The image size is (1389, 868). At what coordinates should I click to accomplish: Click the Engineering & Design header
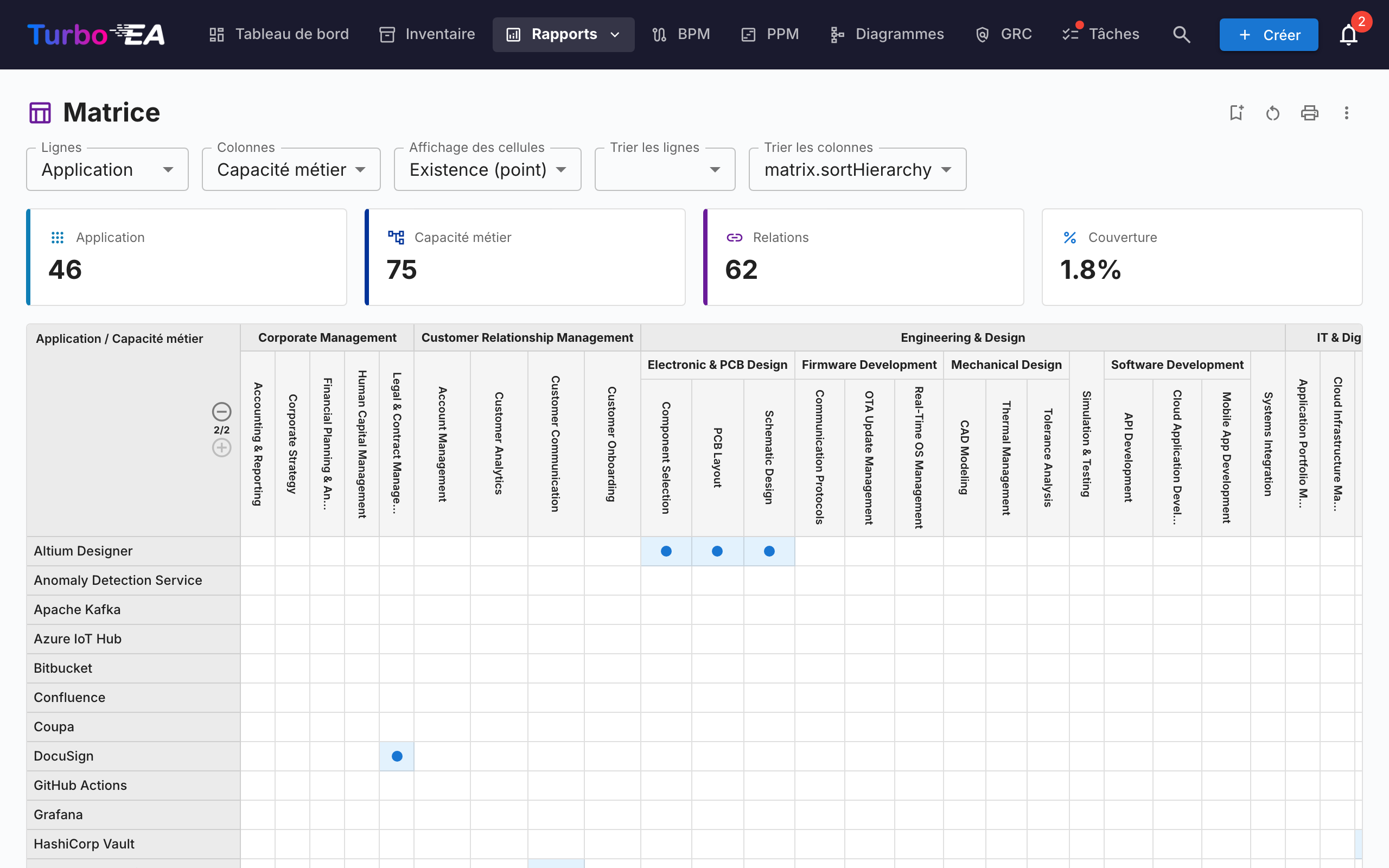point(963,337)
